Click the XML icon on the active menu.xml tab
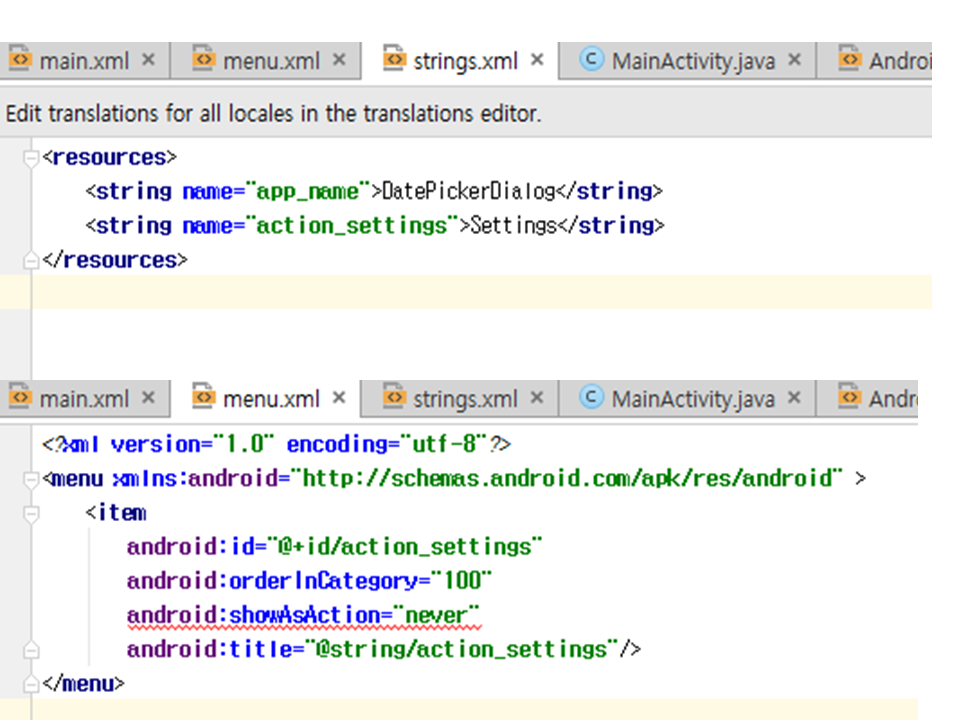Image resolution: width=960 pixels, height=720 pixels. (203, 398)
